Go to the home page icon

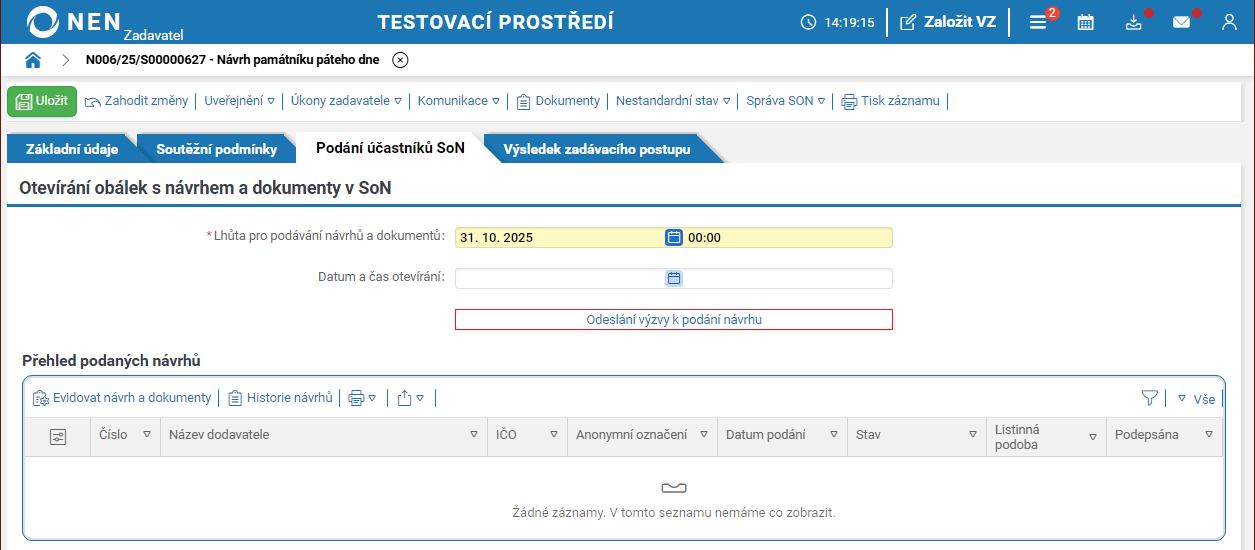point(33,60)
